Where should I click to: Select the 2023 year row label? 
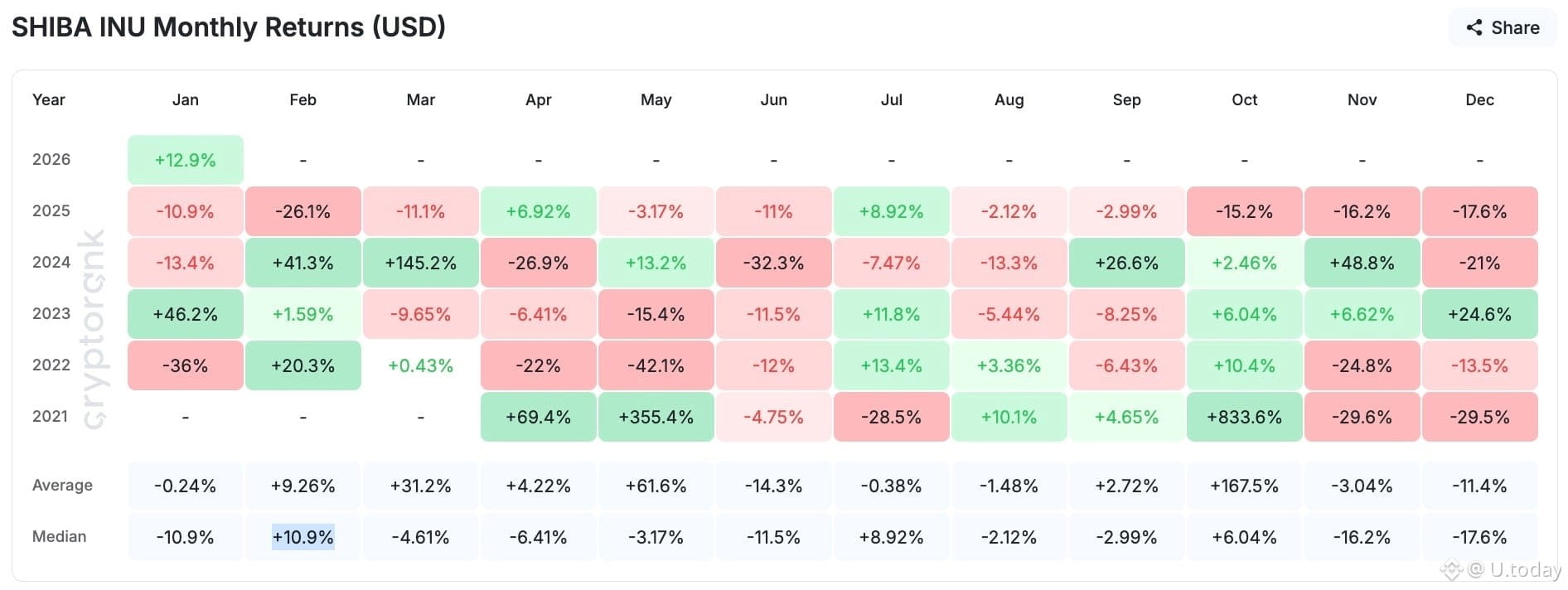pyautogui.click(x=51, y=313)
